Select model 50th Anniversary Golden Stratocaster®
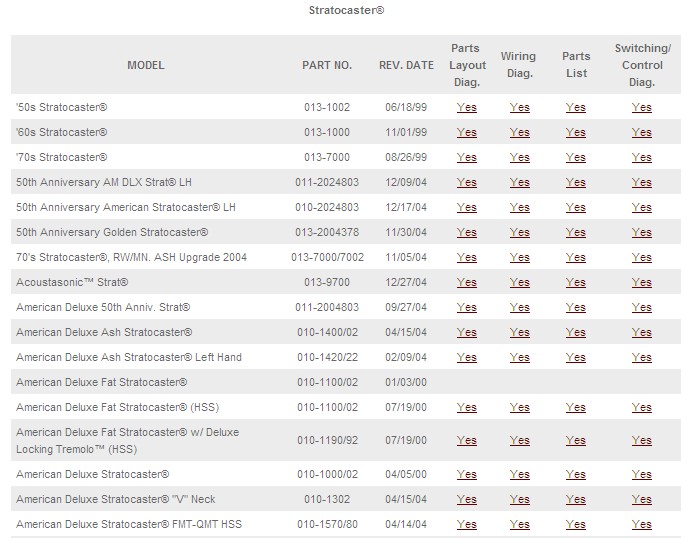Image resolution: width=686 pixels, height=538 pixels. (x=112, y=232)
